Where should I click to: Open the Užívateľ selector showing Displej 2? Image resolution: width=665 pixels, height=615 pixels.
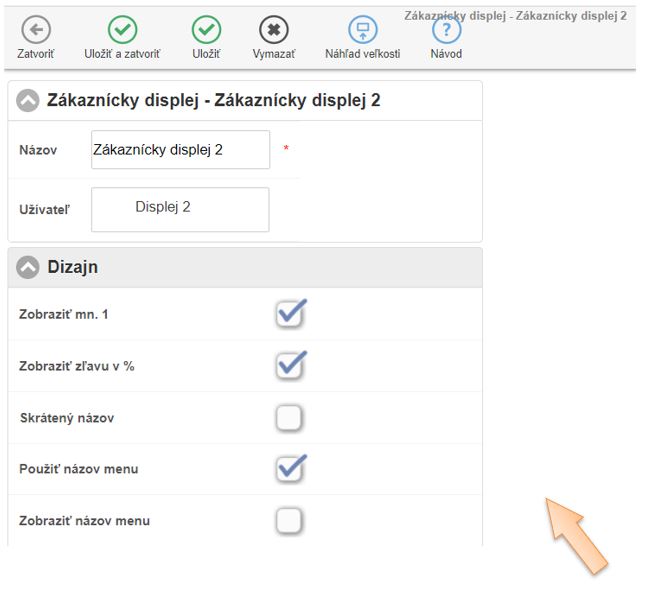point(180,209)
